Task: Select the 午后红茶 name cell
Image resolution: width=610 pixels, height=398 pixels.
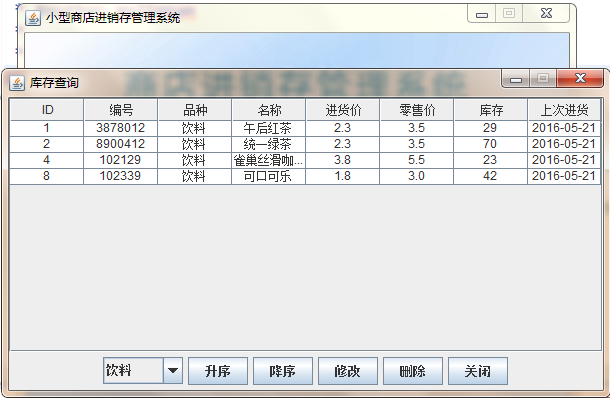Action: pos(268,128)
